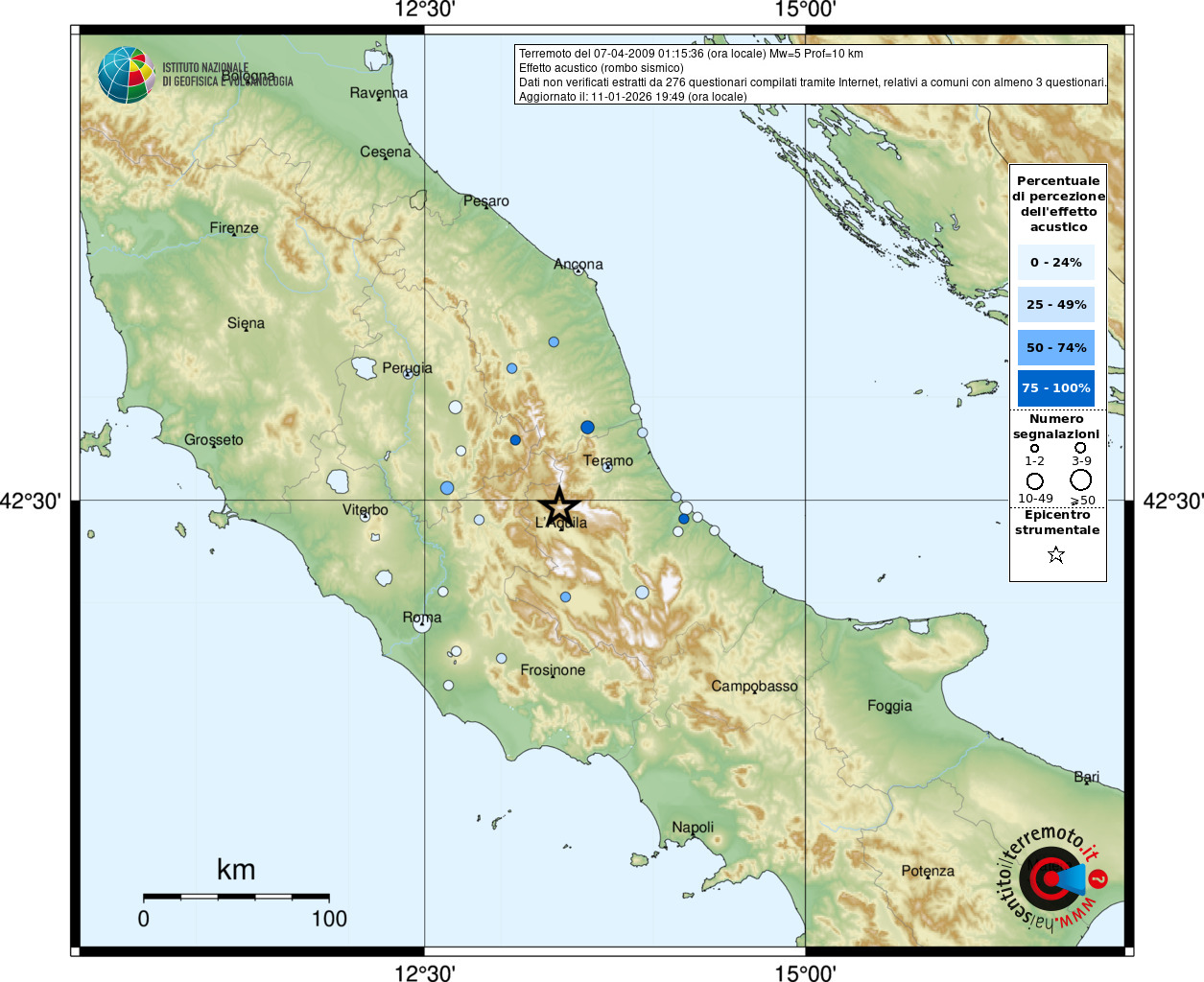
Task: Click the 3-9 reports legend circle
Action: click(1080, 448)
